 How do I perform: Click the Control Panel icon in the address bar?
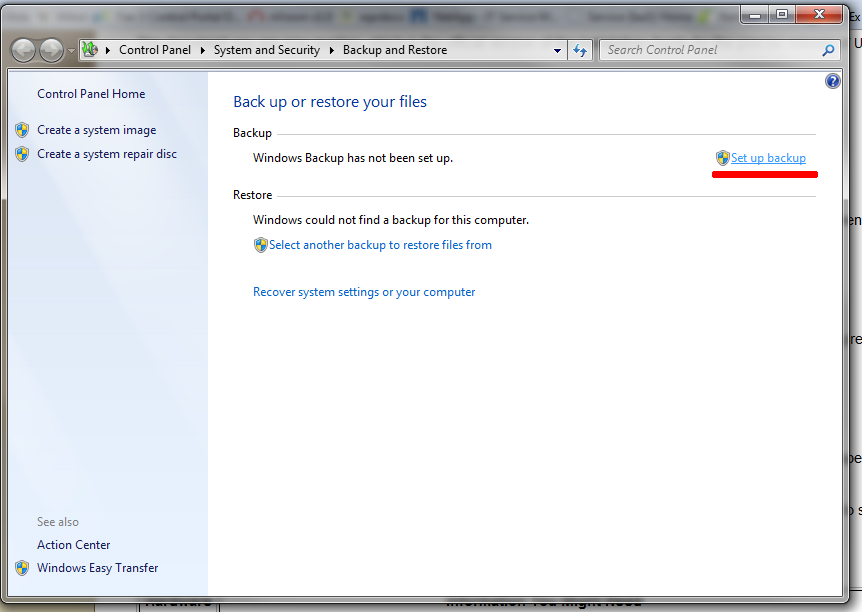89,49
